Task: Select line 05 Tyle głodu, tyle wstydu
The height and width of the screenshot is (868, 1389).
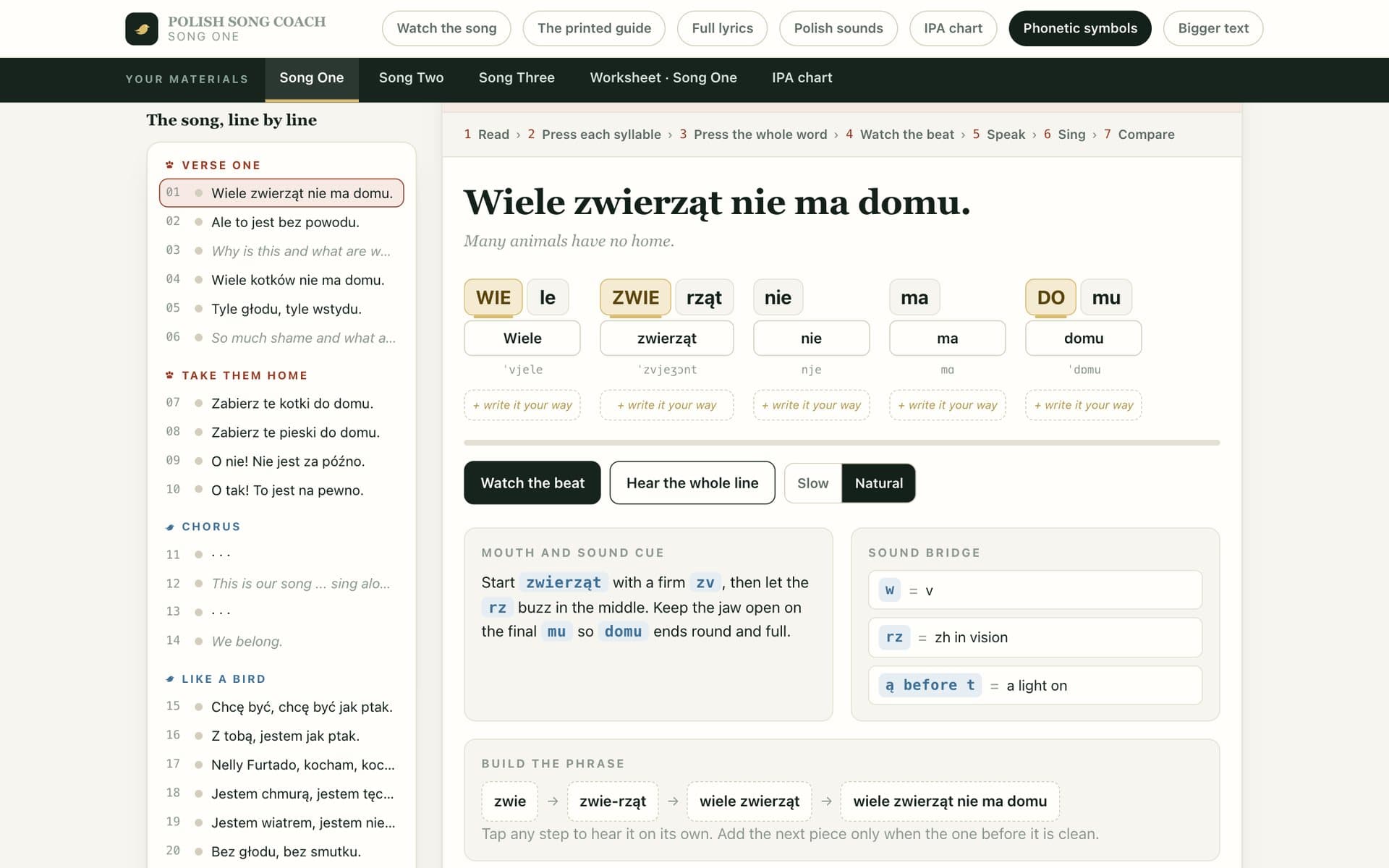Action: pos(281,309)
